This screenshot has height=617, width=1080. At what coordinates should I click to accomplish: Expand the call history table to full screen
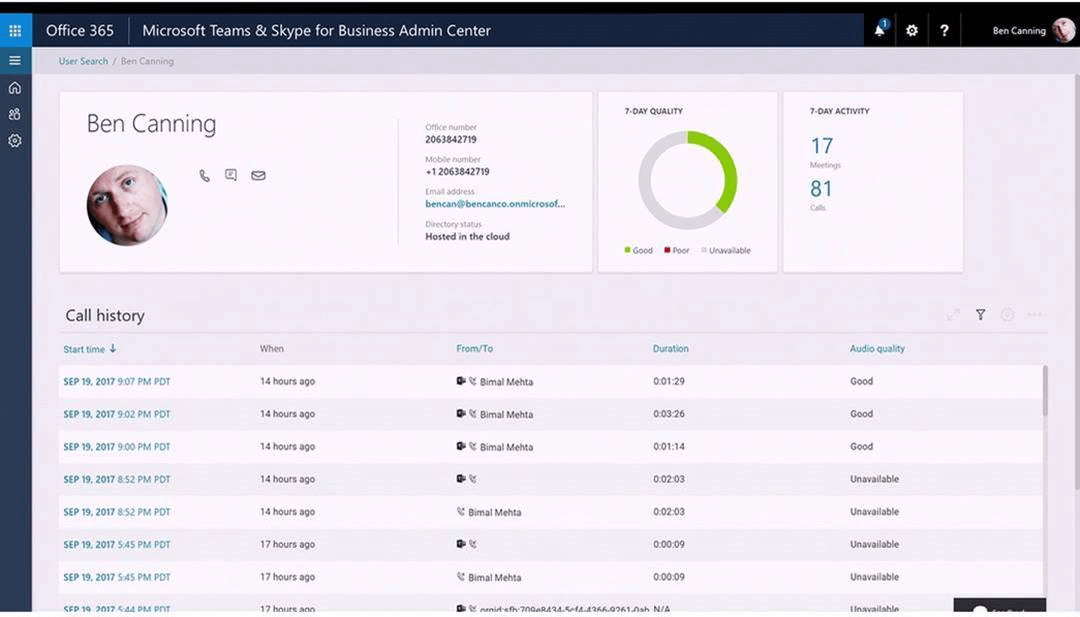click(x=953, y=315)
